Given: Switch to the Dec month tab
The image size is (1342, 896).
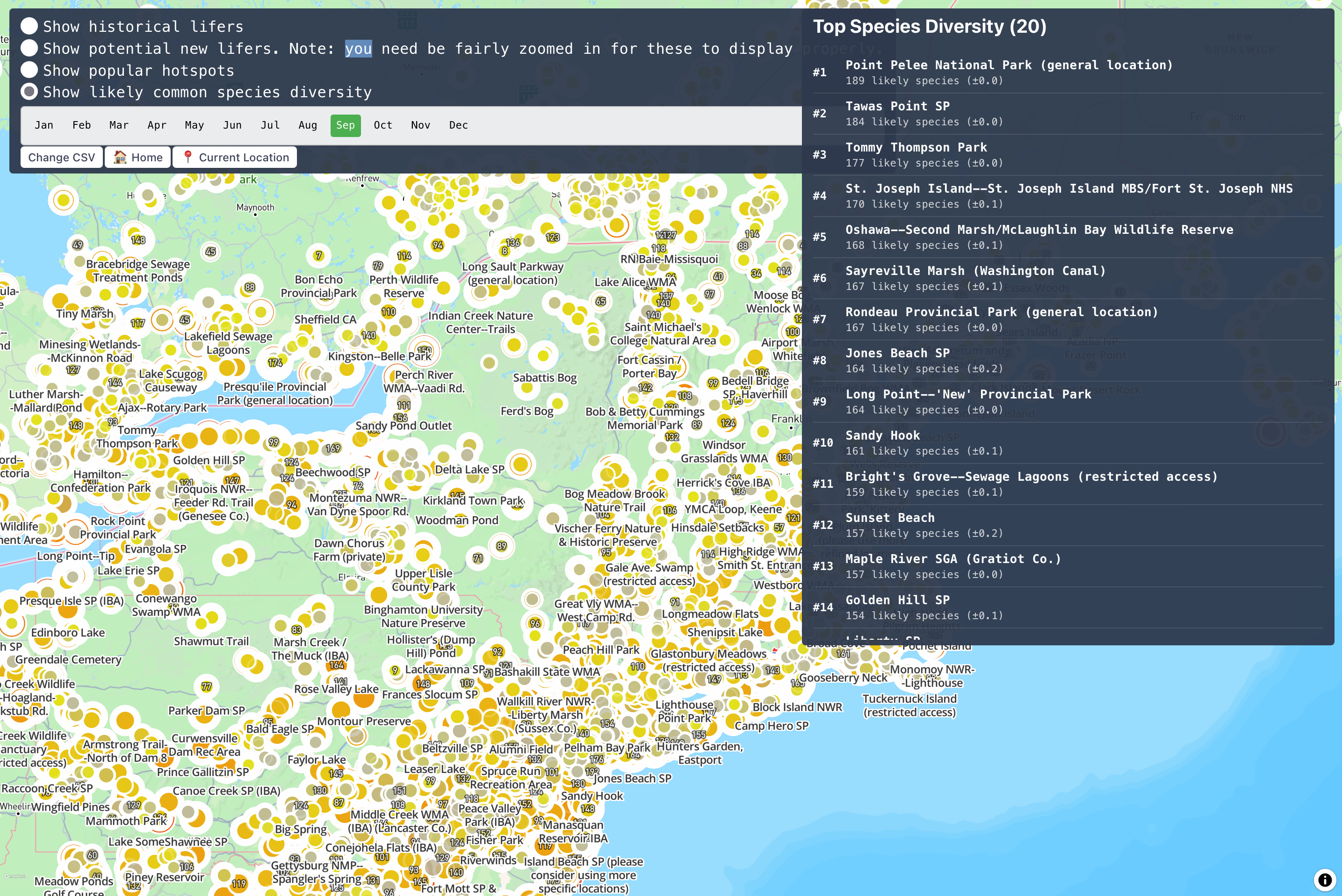Looking at the screenshot, I should click(x=458, y=125).
